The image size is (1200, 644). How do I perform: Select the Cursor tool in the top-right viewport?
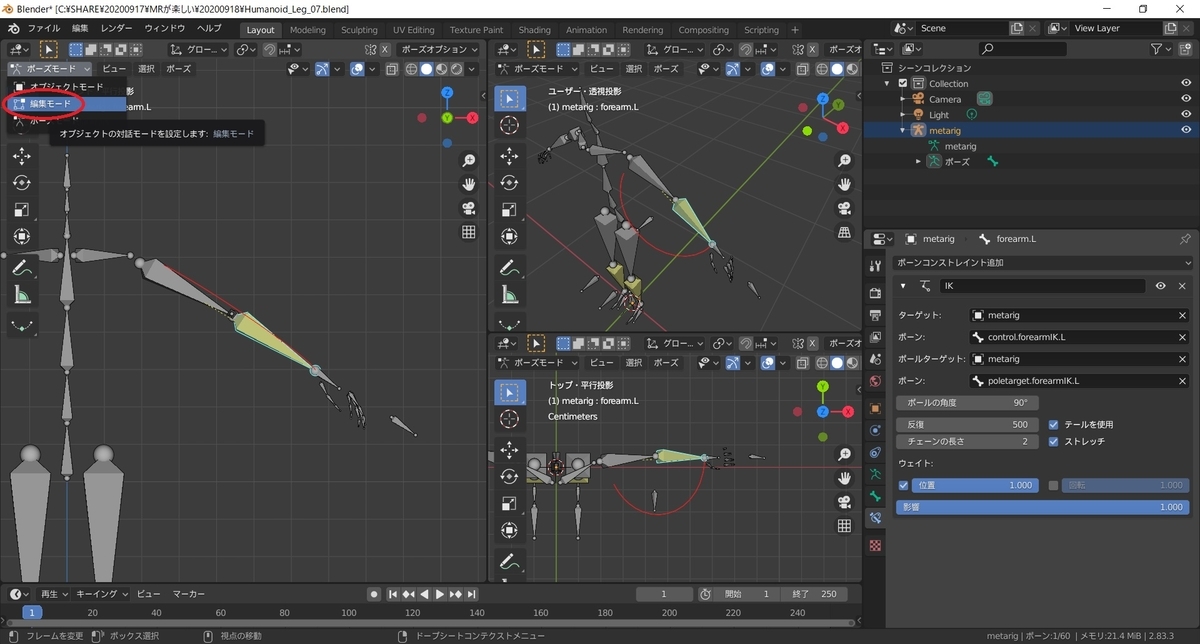510,125
